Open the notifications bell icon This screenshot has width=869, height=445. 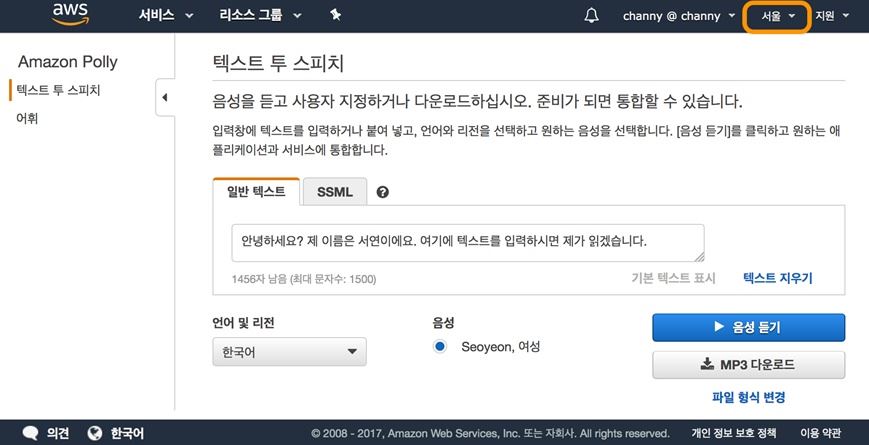[x=591, y=16]
